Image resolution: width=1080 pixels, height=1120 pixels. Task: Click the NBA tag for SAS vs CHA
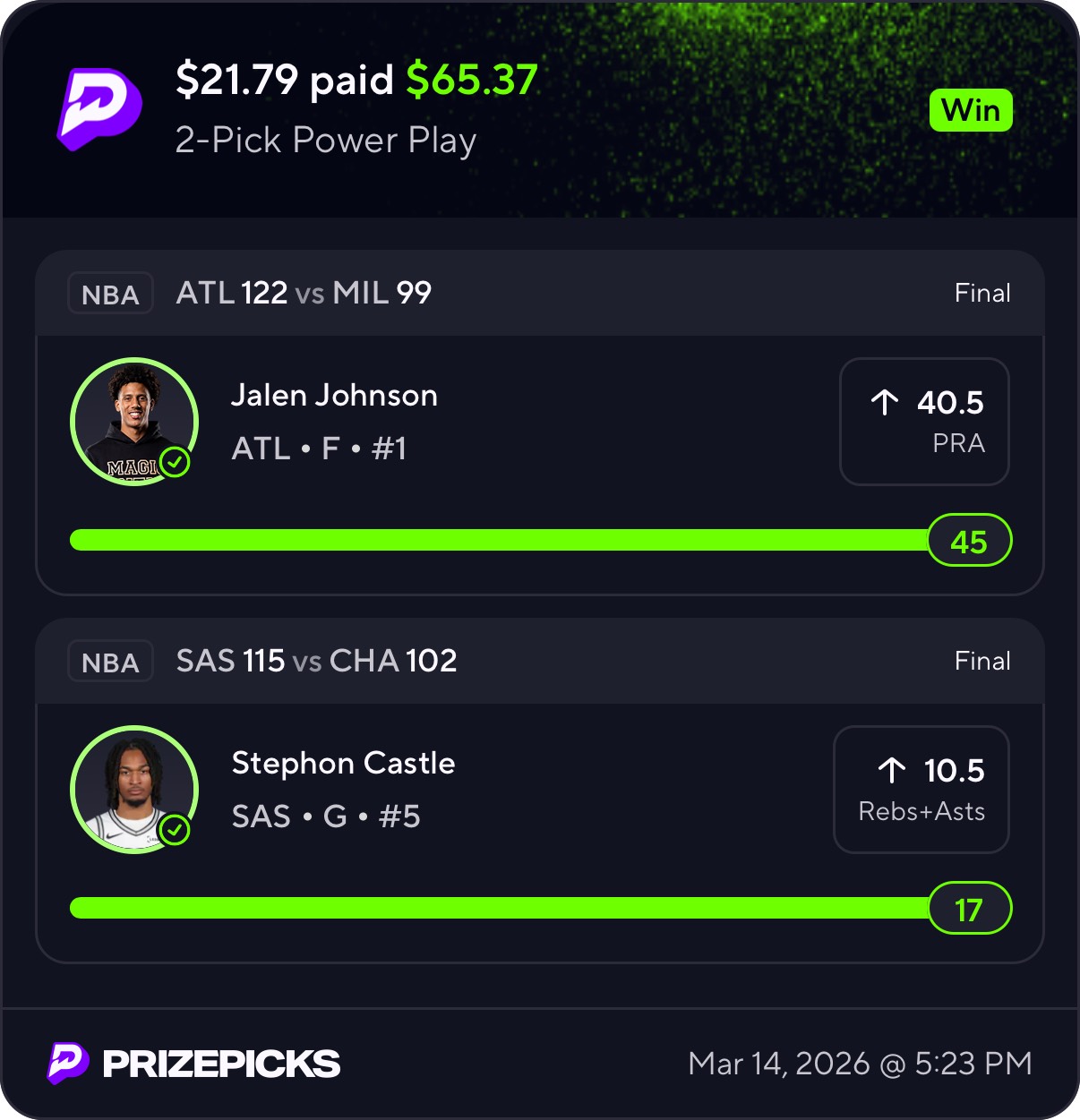tap(110, 662)
